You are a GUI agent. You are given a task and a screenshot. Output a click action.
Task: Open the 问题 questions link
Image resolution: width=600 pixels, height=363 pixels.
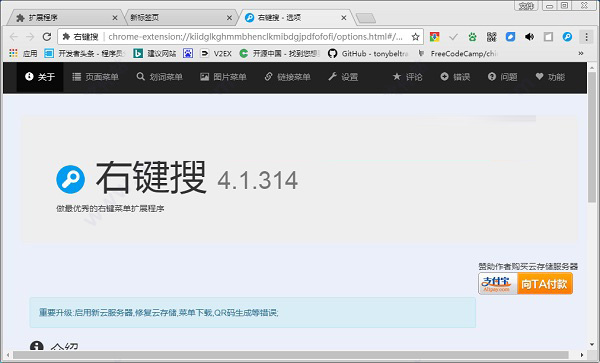click(x=502, y=77)
